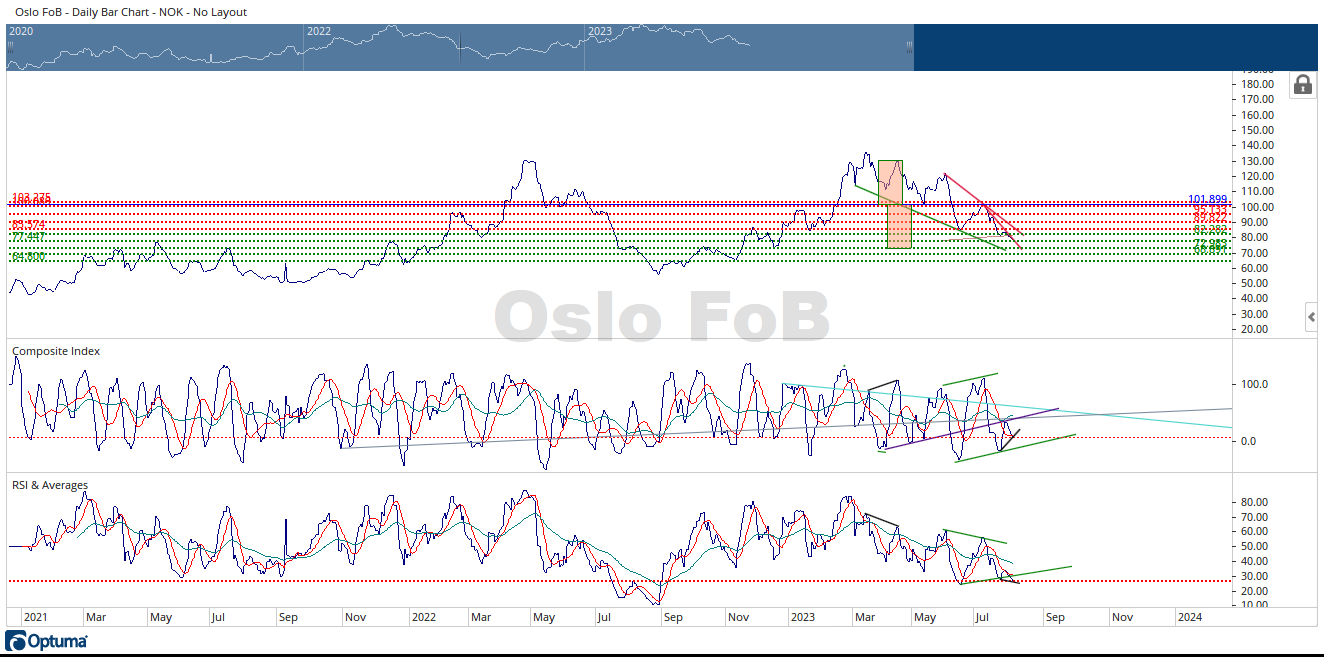Grab the navigator's left range handle

[10, 46]
